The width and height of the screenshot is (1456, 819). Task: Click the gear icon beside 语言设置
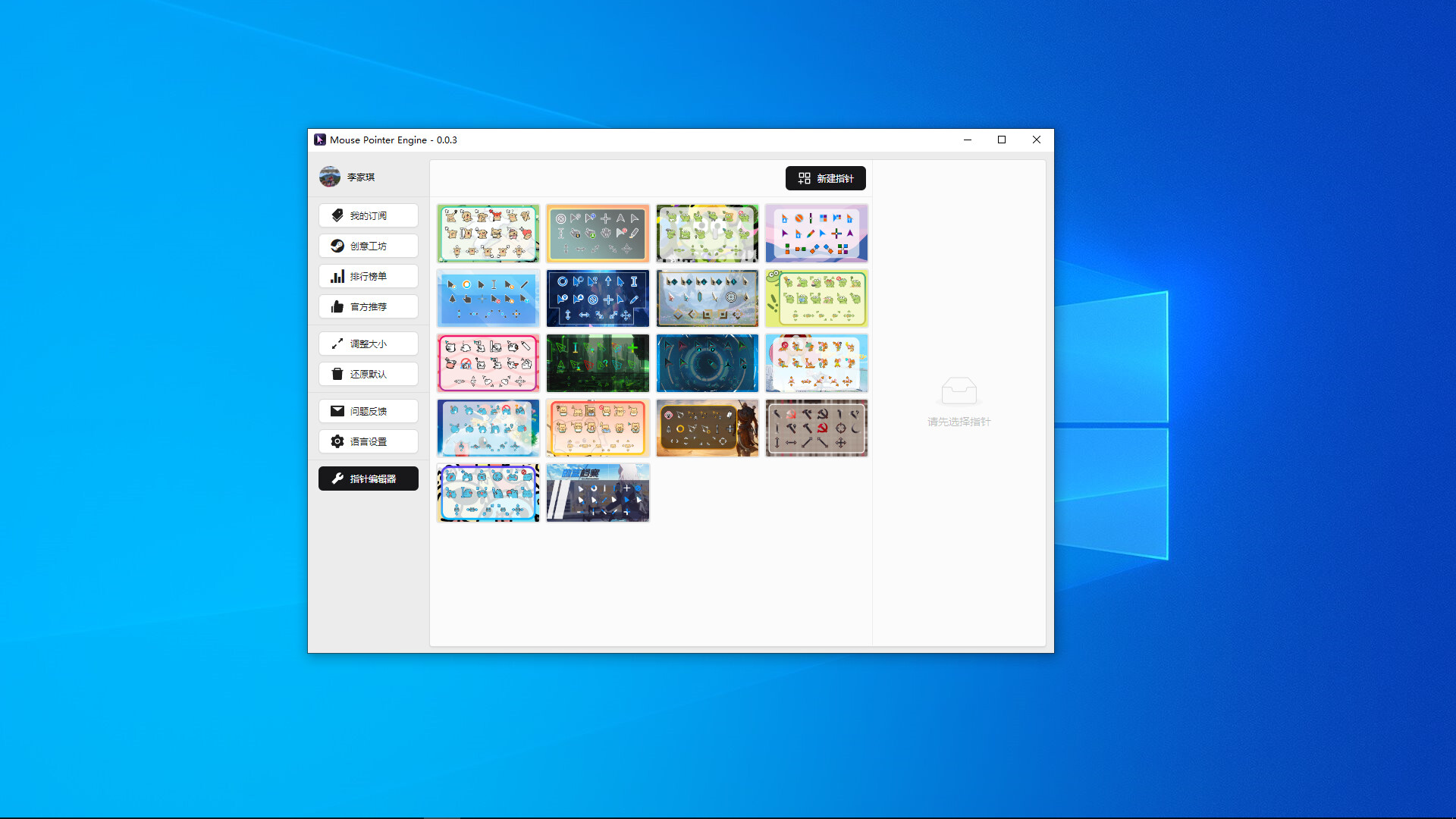click(337, 441)
